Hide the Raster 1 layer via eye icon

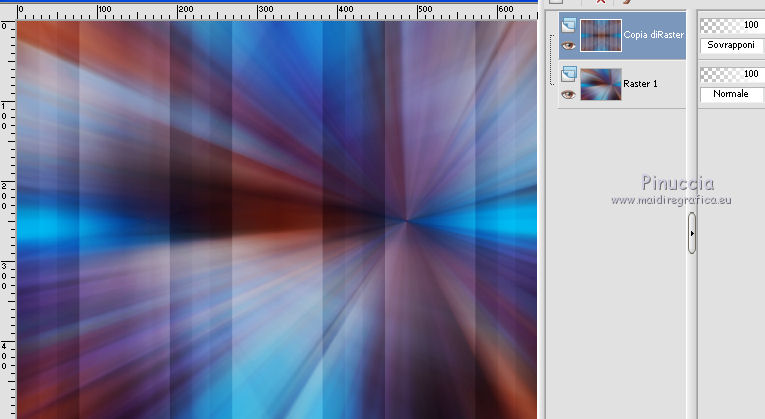568,95
